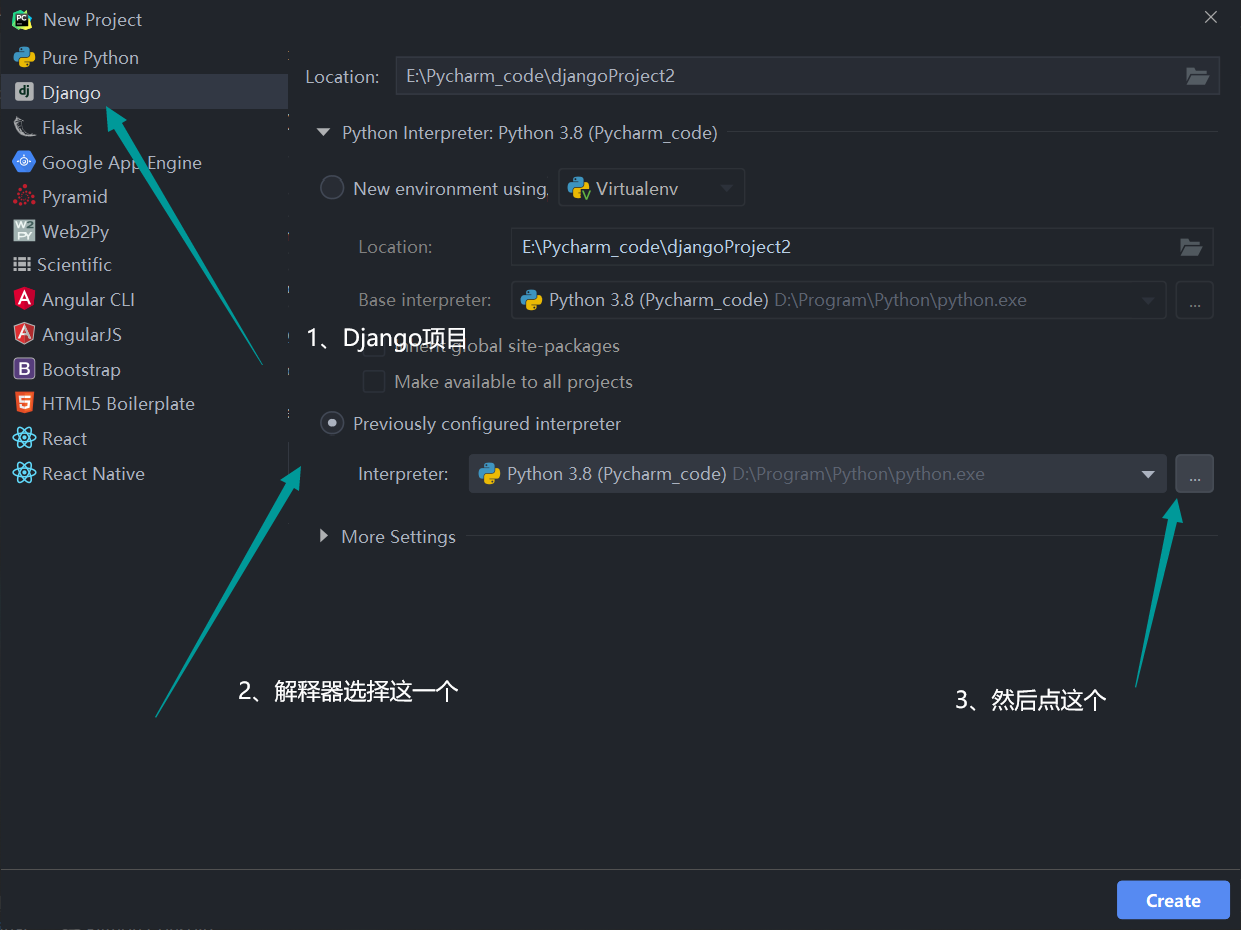Click the Flask horn icon
The image size is (1241, 930).
pos(24,127)
